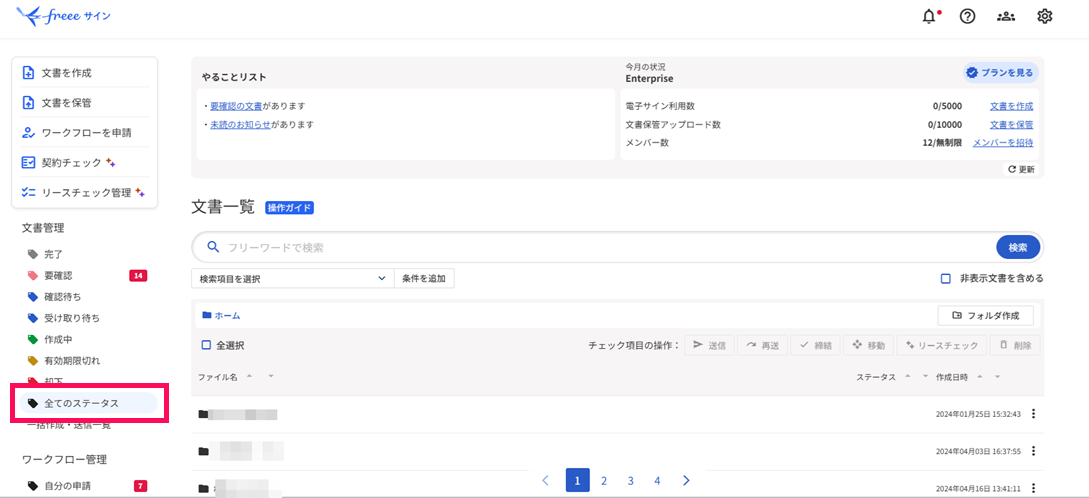Click the 要確認の文書 link
Viewport: 1089px width, 498px height.
point(235,106)
